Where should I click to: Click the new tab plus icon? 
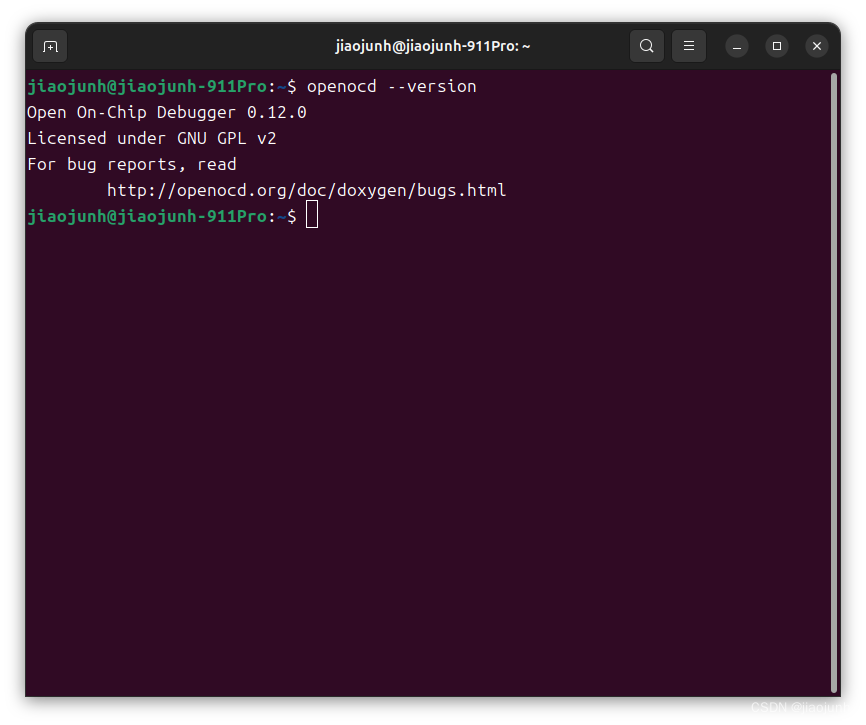click(49, 46)
